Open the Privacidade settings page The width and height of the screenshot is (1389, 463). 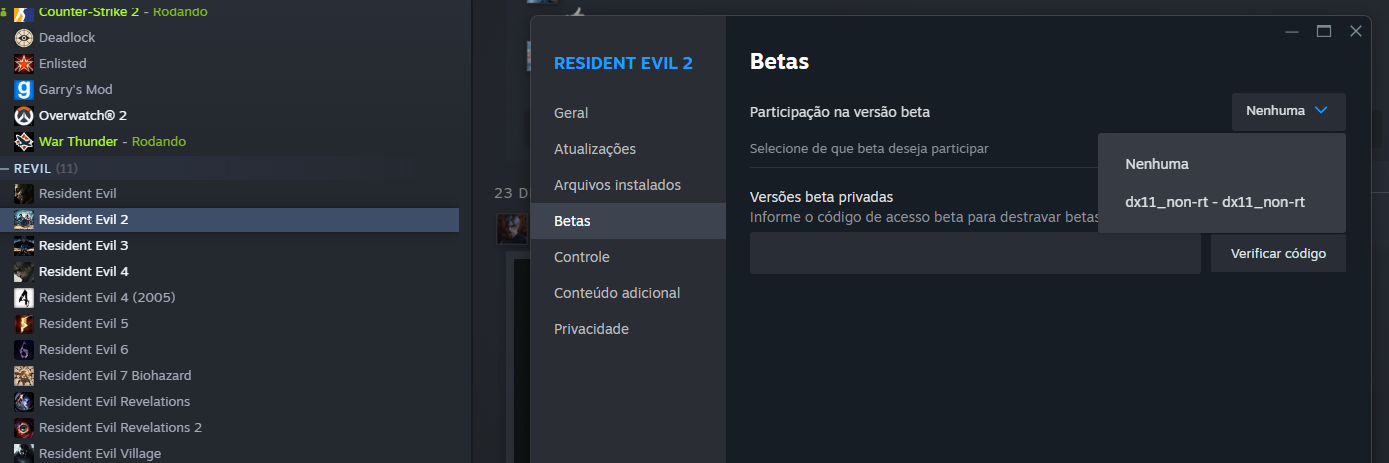coord(591,329)
